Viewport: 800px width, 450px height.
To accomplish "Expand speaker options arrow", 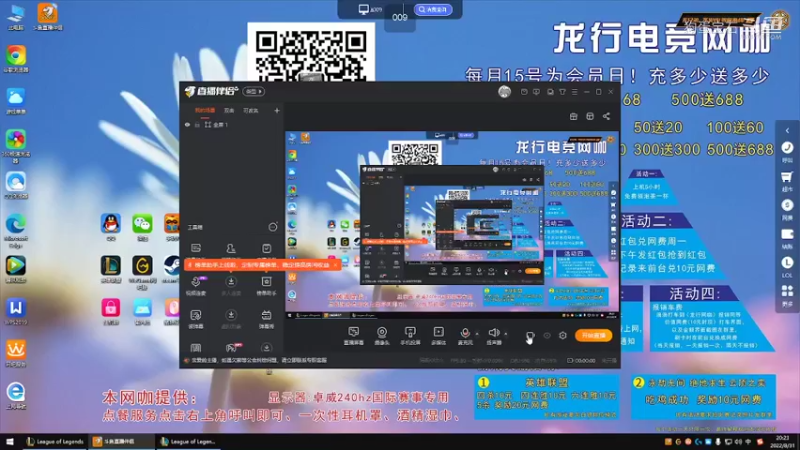I will click(506, 334).
